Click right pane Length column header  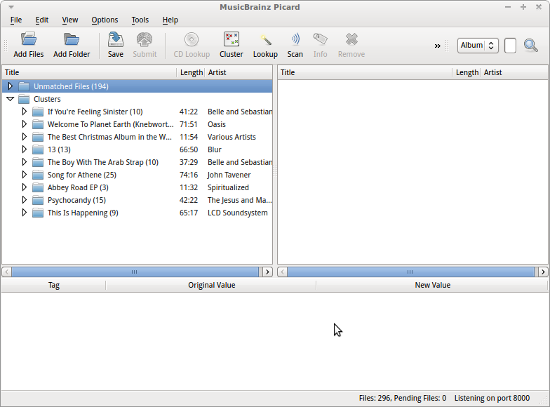point(467,72)
